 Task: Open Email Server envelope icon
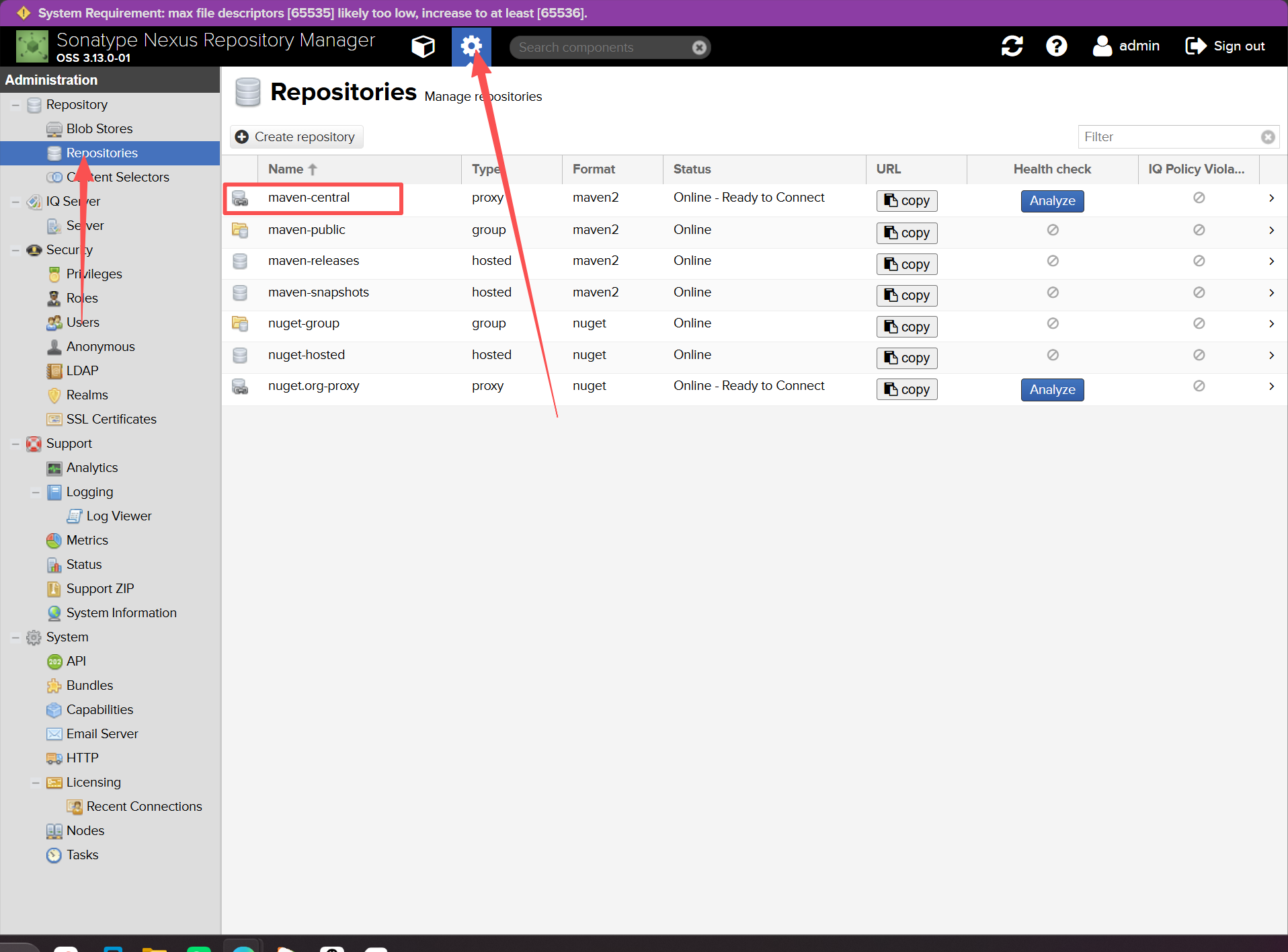[54, 734]
